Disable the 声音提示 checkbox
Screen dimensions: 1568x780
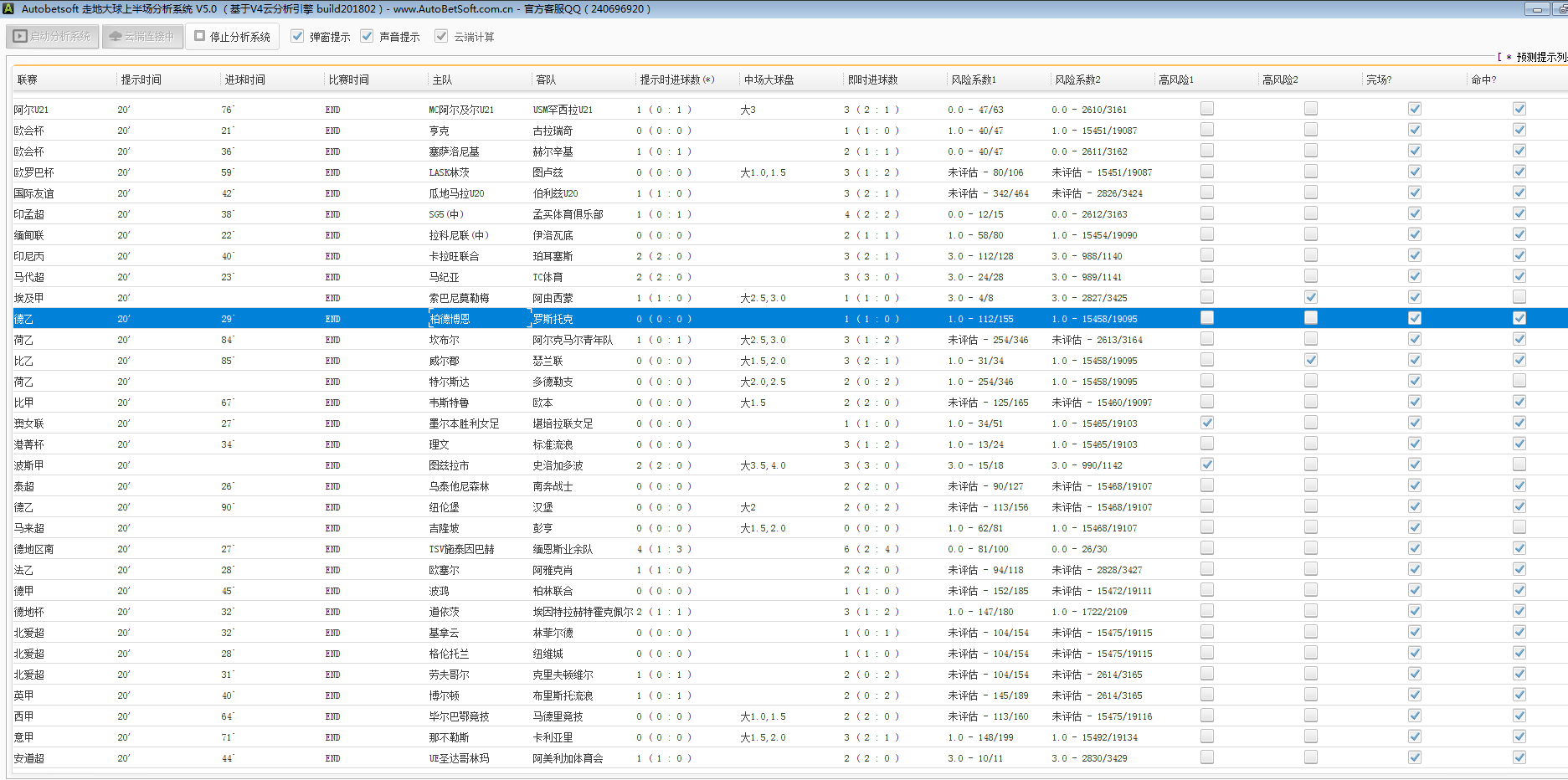[367, 36]
